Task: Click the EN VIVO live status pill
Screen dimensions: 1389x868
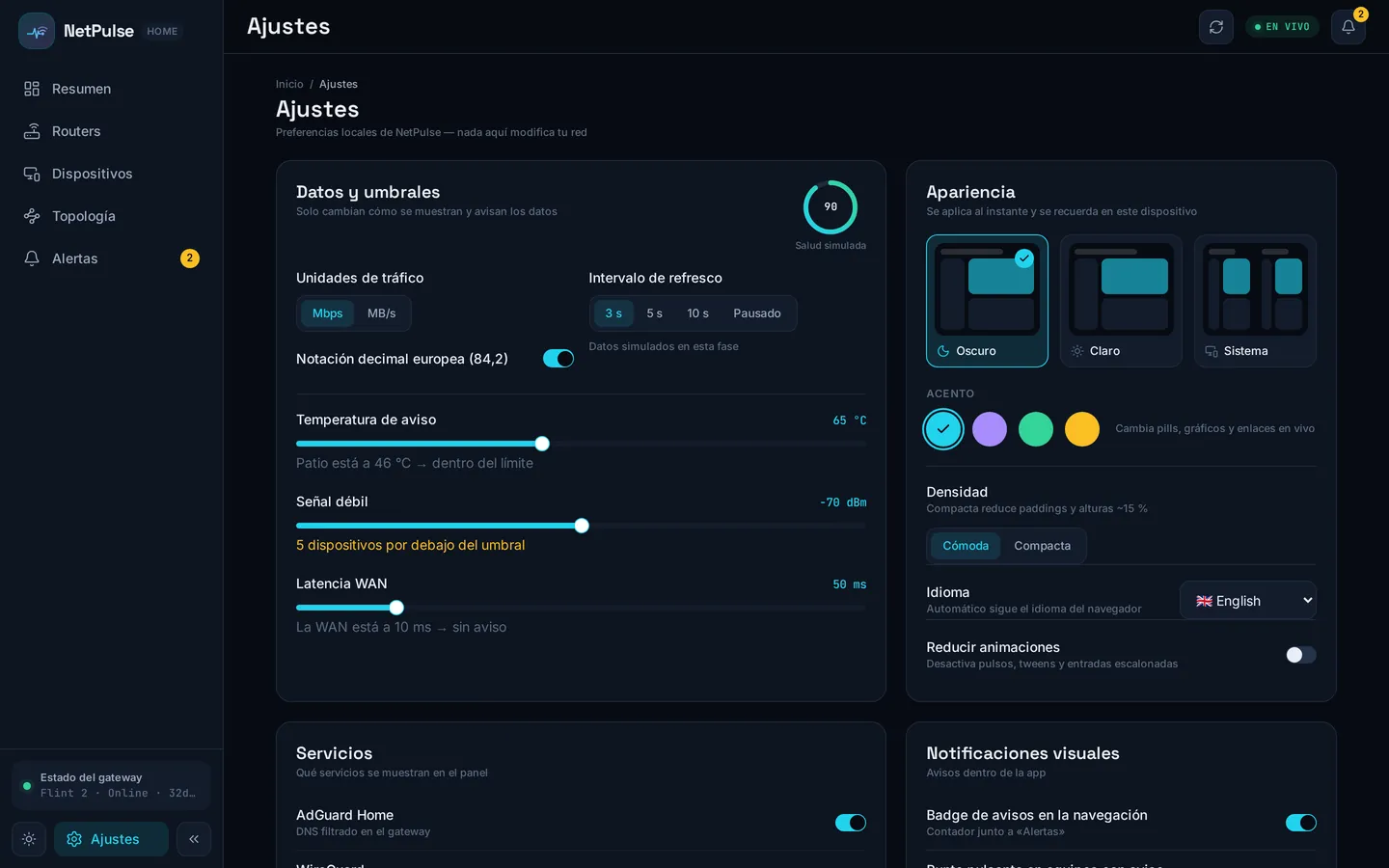Action: (x=1282, y=27)
